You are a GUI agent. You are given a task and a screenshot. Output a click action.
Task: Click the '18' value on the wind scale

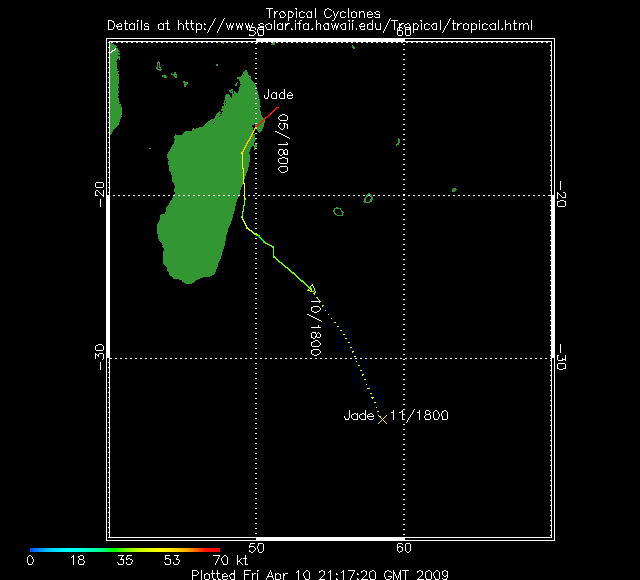tap(77, 560)
